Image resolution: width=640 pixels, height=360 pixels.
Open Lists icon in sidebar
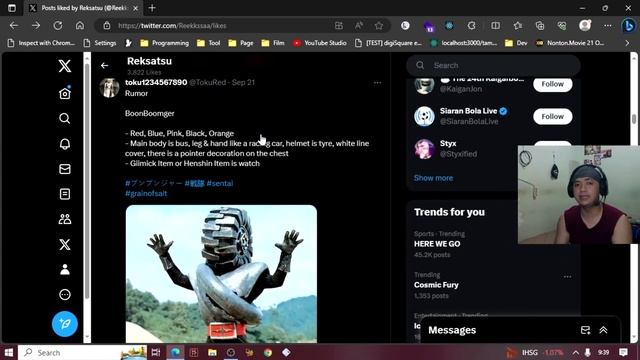(64, 194)
